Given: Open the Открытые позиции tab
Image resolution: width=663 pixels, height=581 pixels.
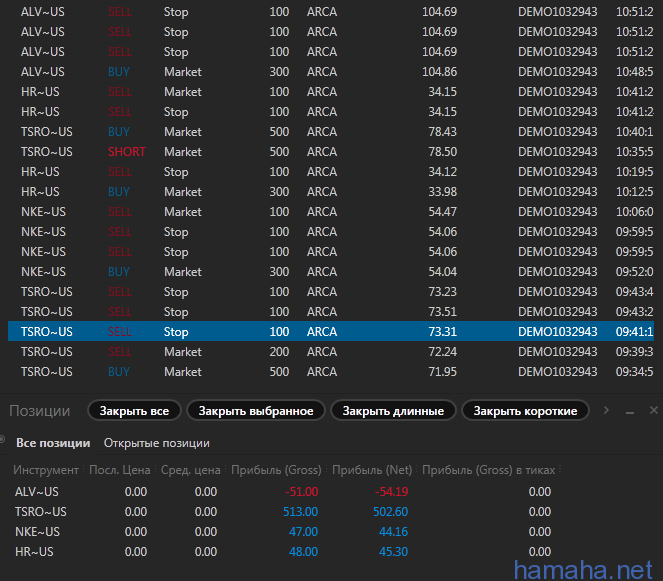Looking at the screenshot, I should coord(156,443).
